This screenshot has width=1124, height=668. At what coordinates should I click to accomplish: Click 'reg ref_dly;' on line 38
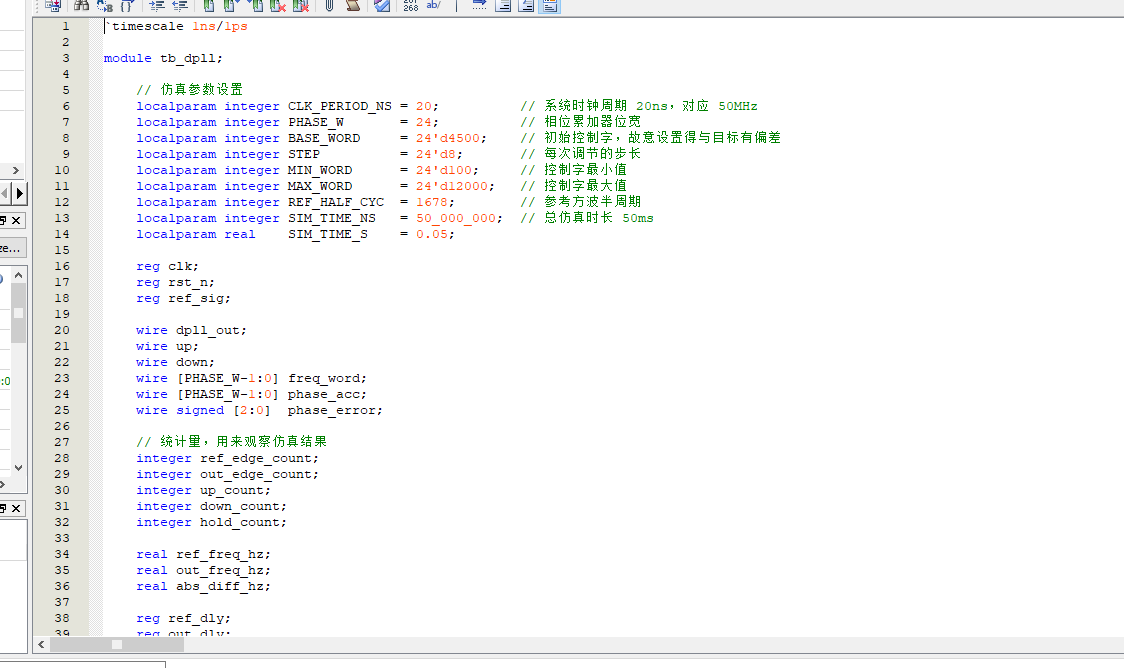tap(184, 619)
